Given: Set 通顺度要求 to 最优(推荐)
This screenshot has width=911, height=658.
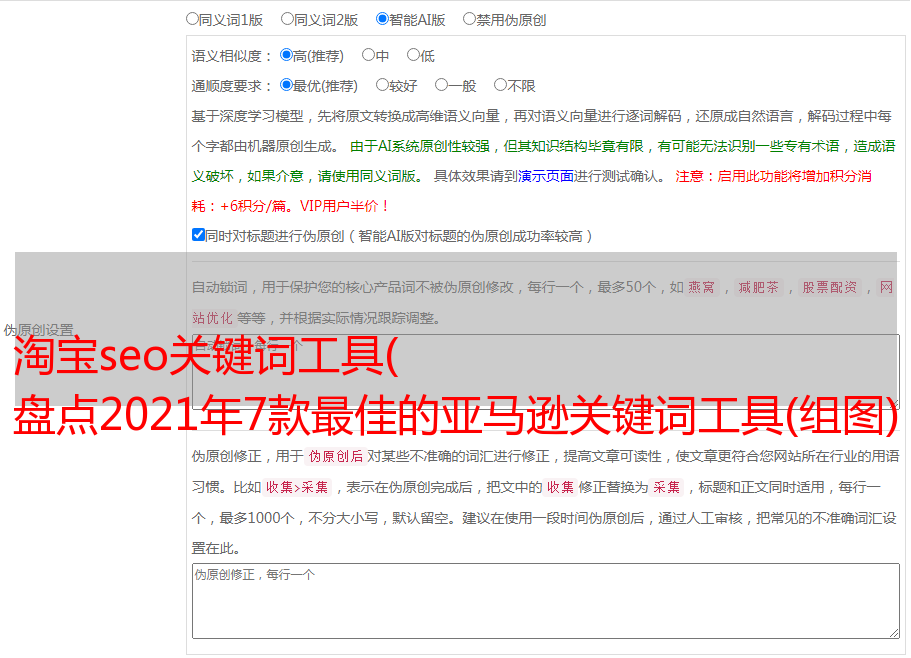Looking at the screenshot, I should coord(286,85).
